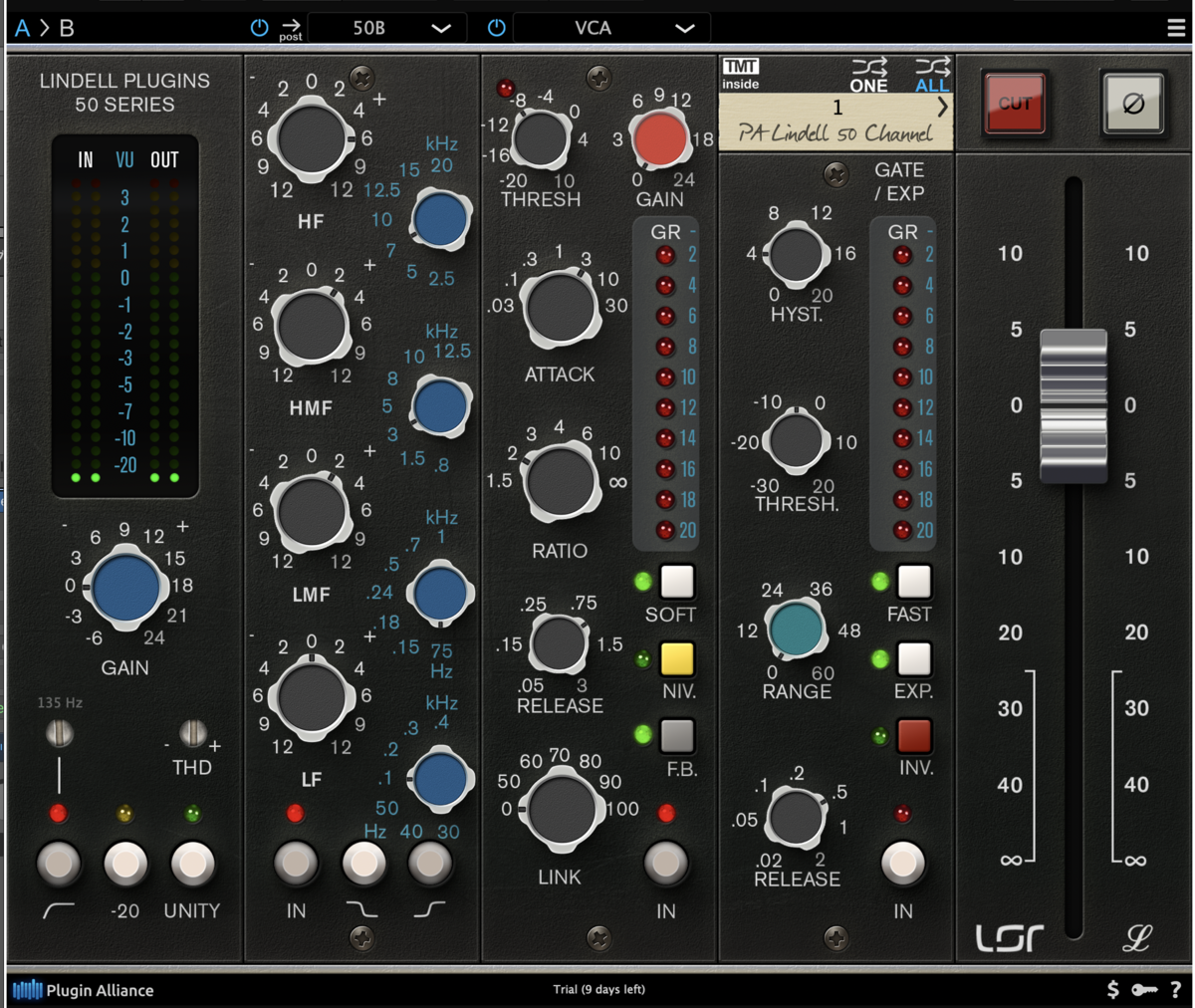This screenshot has width=1195, height=1008.
Task: Click the phase invert Ø button
Action: coord(1132,104)
